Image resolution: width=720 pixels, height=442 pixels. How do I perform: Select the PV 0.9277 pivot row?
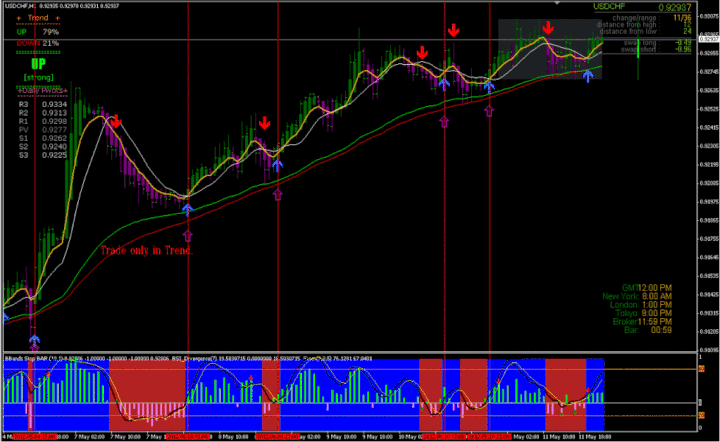coord(43,130)
